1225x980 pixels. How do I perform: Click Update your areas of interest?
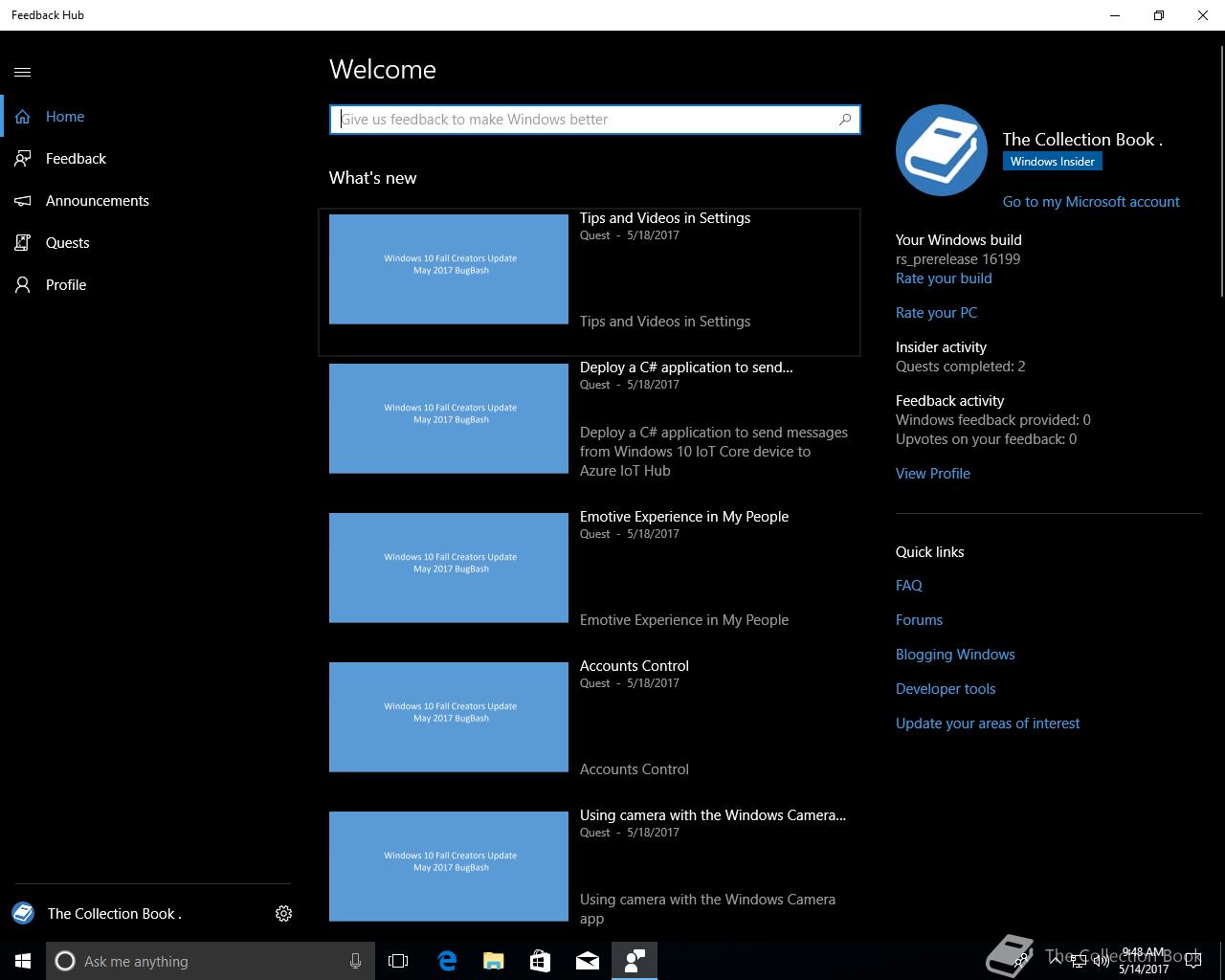(988, 724)
